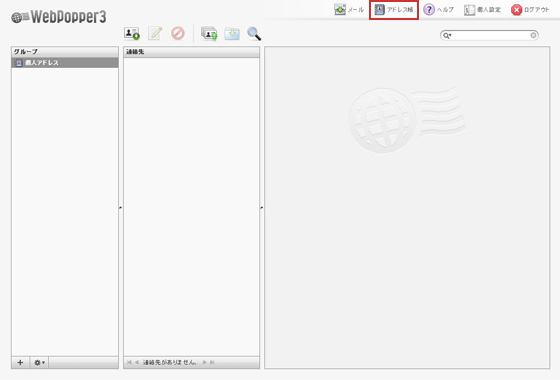Image resolution: width=560 pixels, height=380 pixels.
Task: Click the add new contact icon
Action: tap(132, 34)
